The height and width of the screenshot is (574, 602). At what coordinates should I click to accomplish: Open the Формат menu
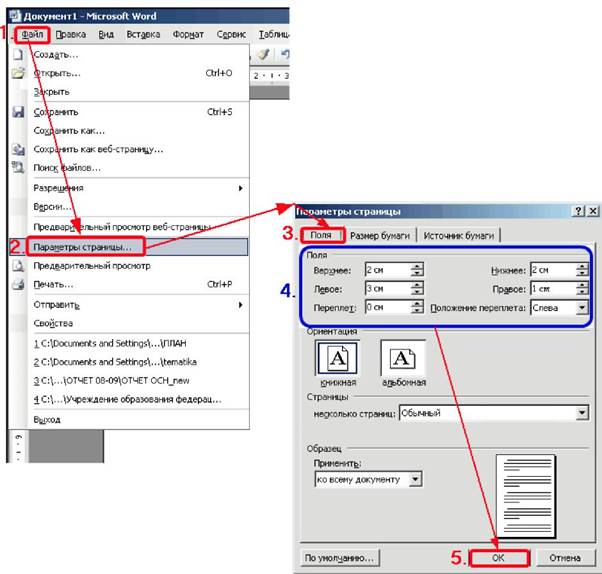pos(188,35)
